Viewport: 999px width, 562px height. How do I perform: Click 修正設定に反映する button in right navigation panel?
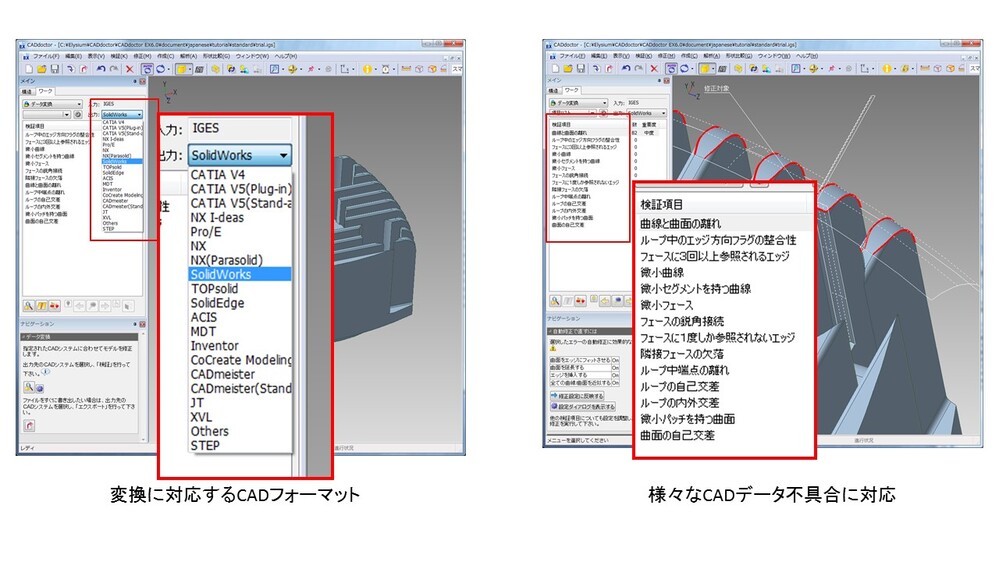click(x=577, y=396)
